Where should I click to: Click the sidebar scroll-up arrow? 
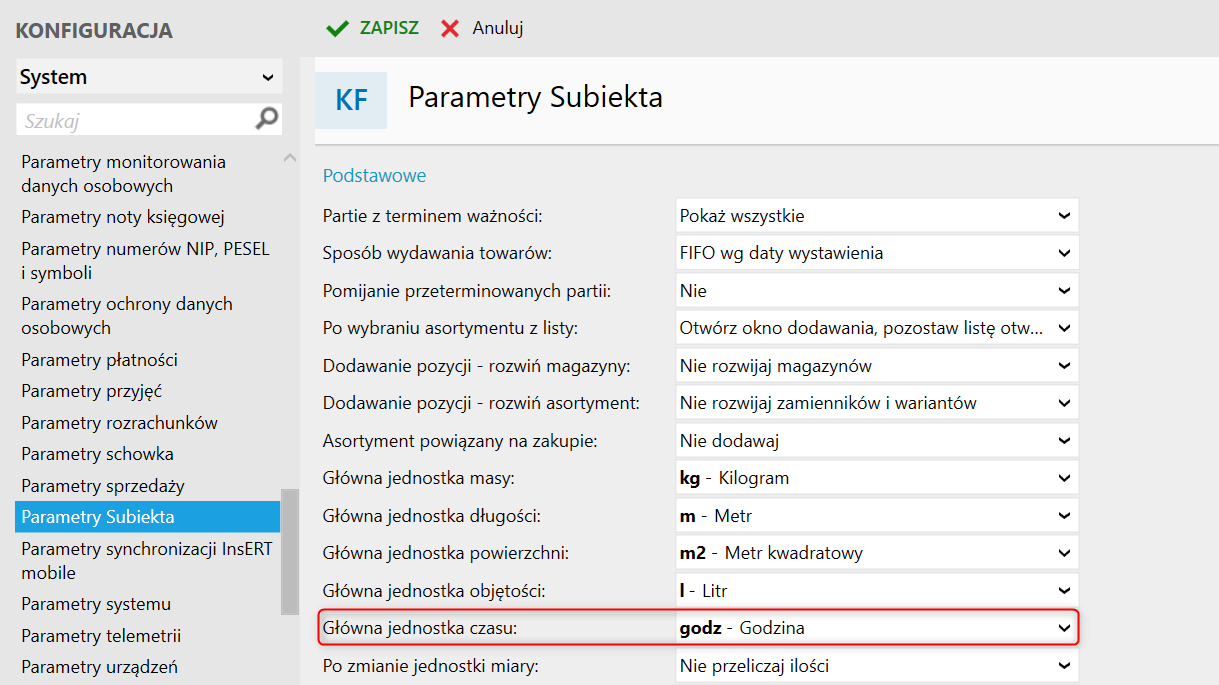tap(290, 158)
